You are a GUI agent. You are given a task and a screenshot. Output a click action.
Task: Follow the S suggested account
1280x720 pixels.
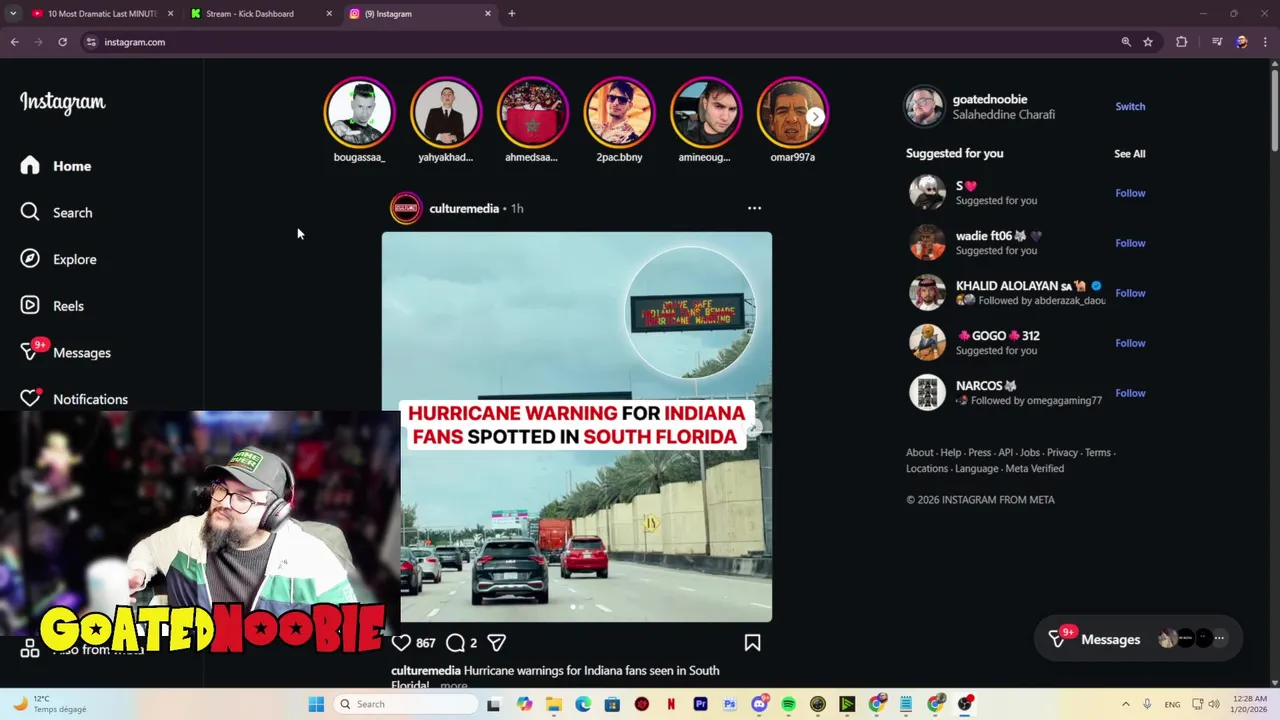click(x=1130, y=193)
